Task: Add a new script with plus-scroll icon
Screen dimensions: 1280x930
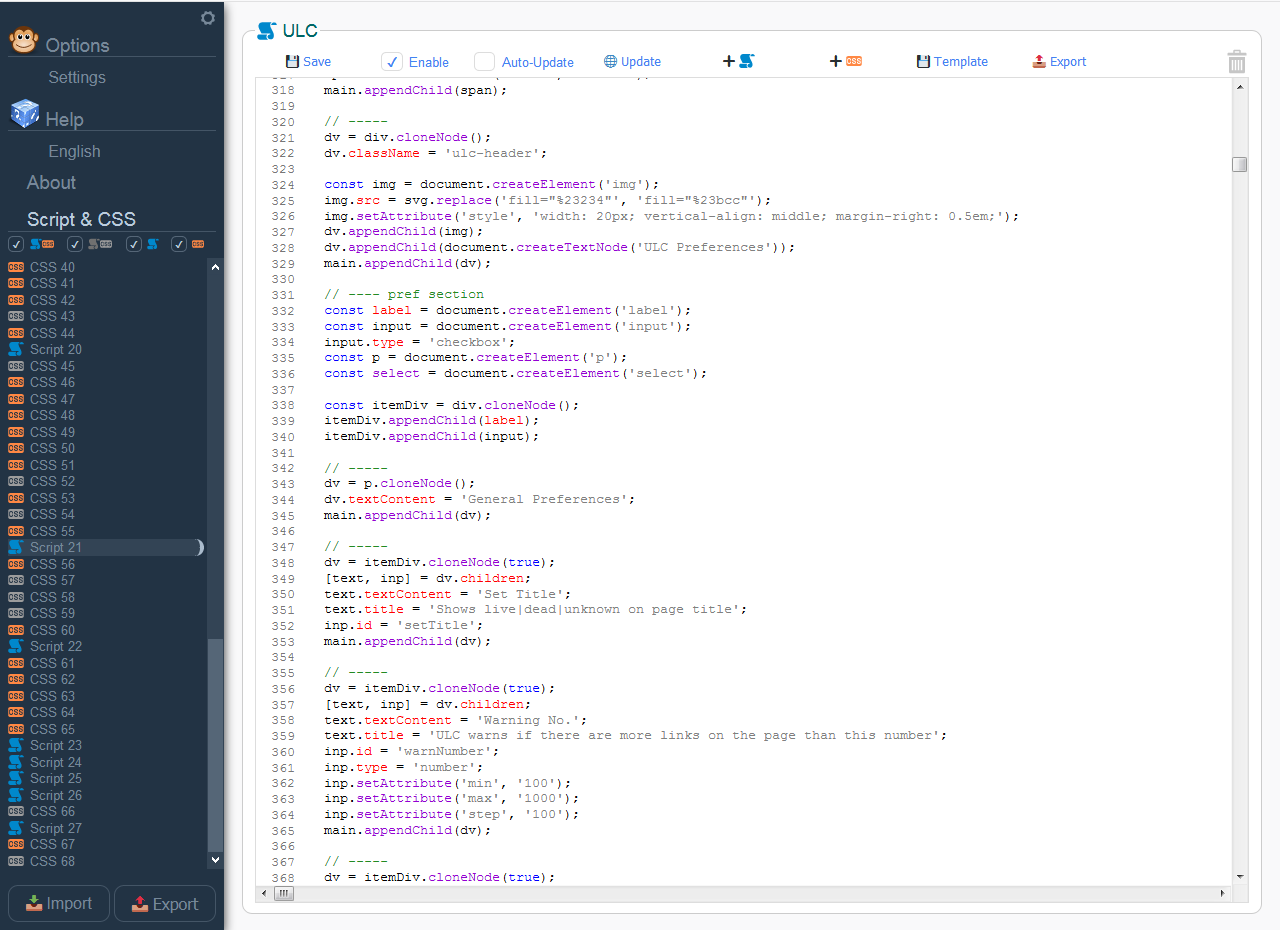Action: tap(738, 61)
